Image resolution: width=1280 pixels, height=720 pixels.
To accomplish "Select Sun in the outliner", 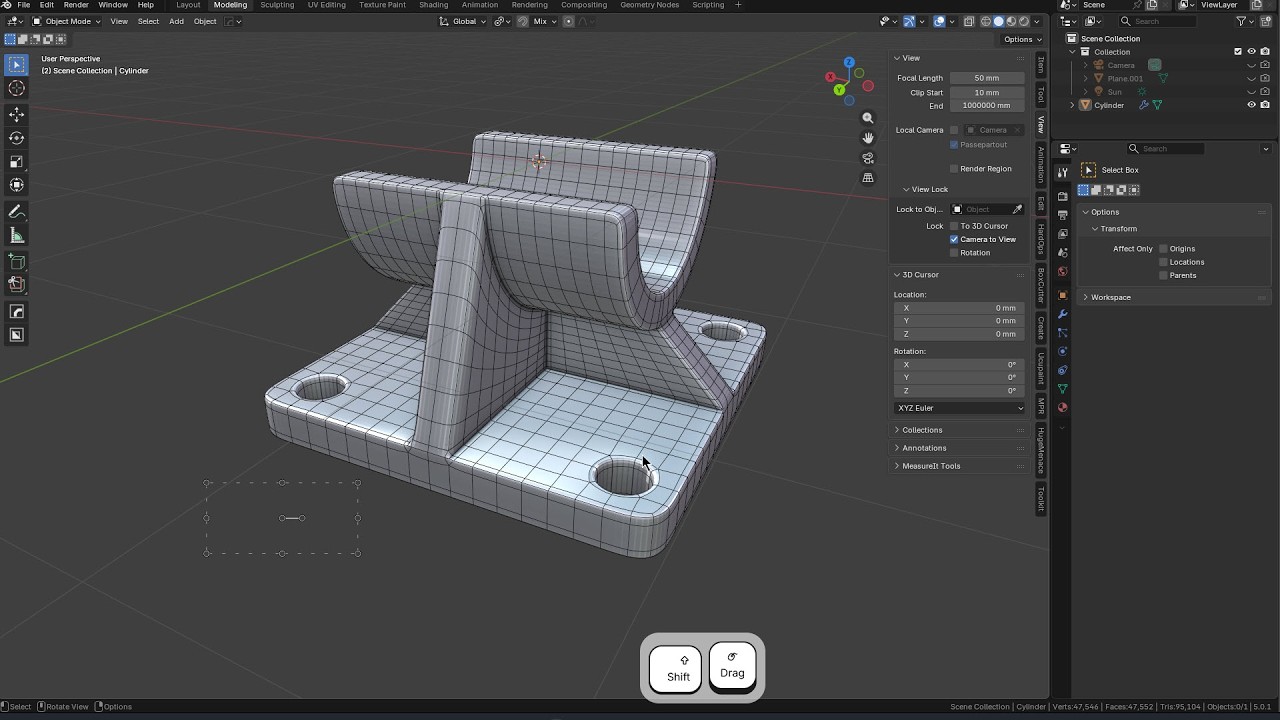I will coord(1114,92).
